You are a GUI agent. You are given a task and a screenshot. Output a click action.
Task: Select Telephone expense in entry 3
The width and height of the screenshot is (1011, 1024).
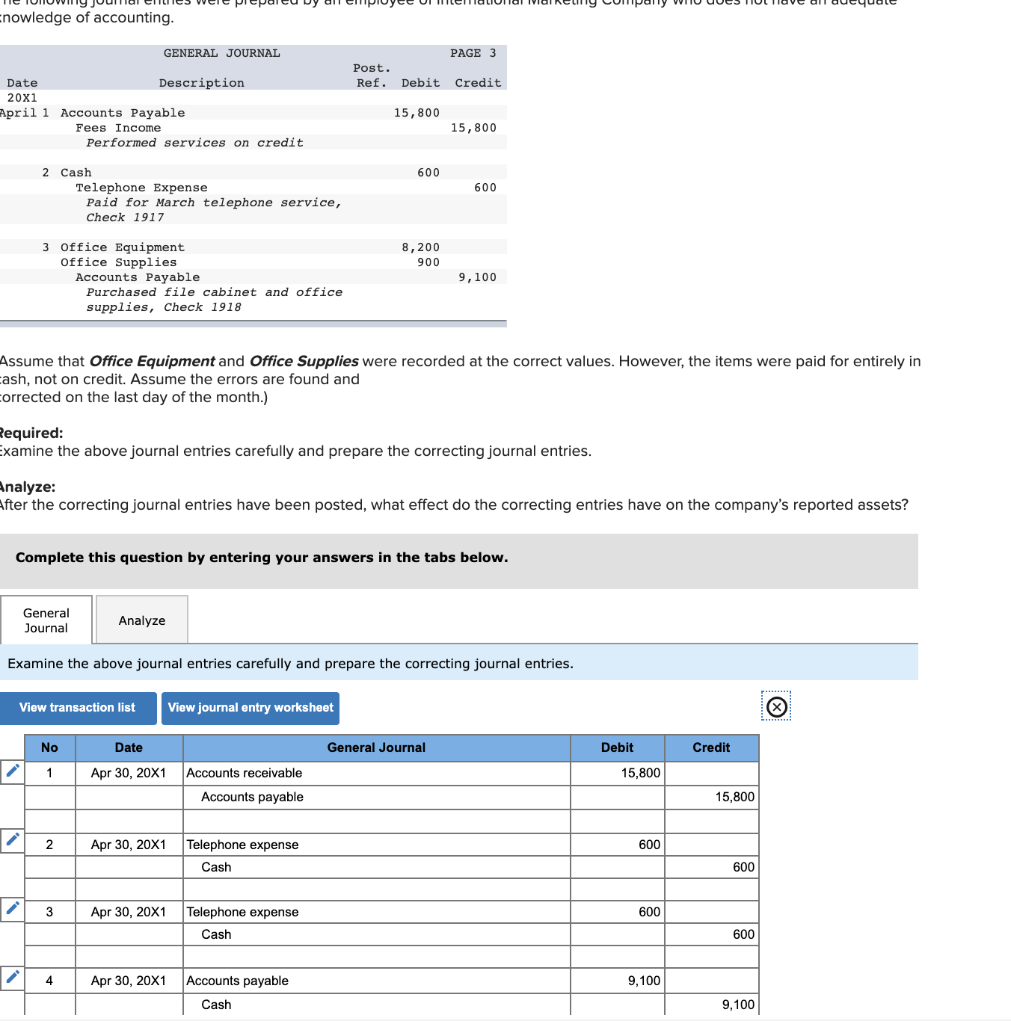pos(376,912)
